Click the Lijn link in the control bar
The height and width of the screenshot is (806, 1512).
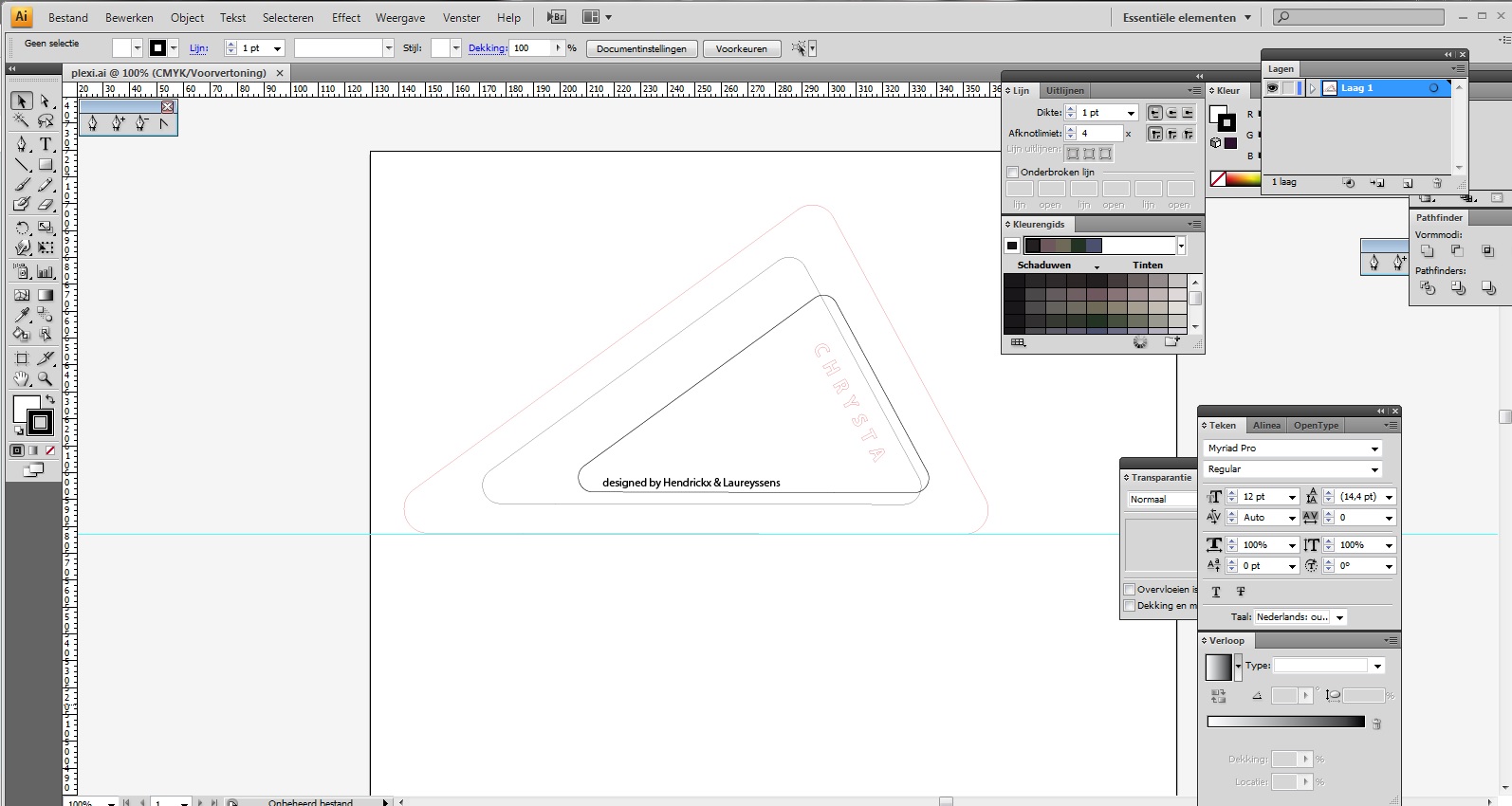coord(198,48)
